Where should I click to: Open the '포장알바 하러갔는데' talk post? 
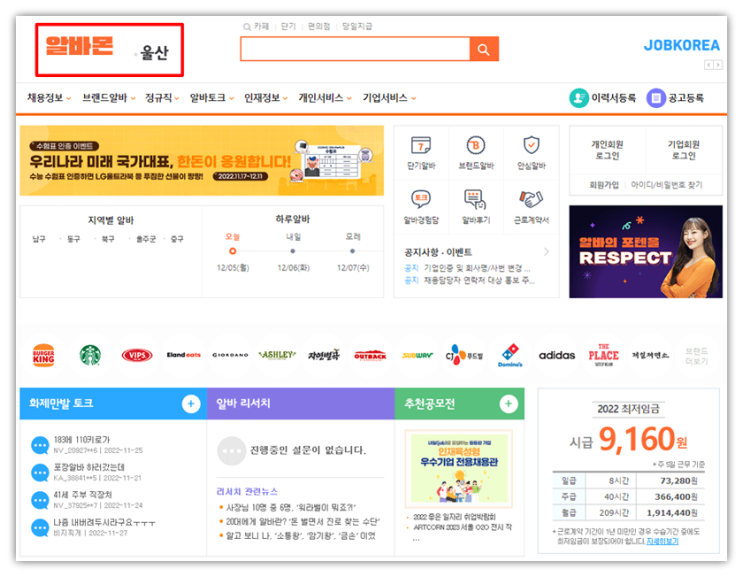tap(89, 467)
